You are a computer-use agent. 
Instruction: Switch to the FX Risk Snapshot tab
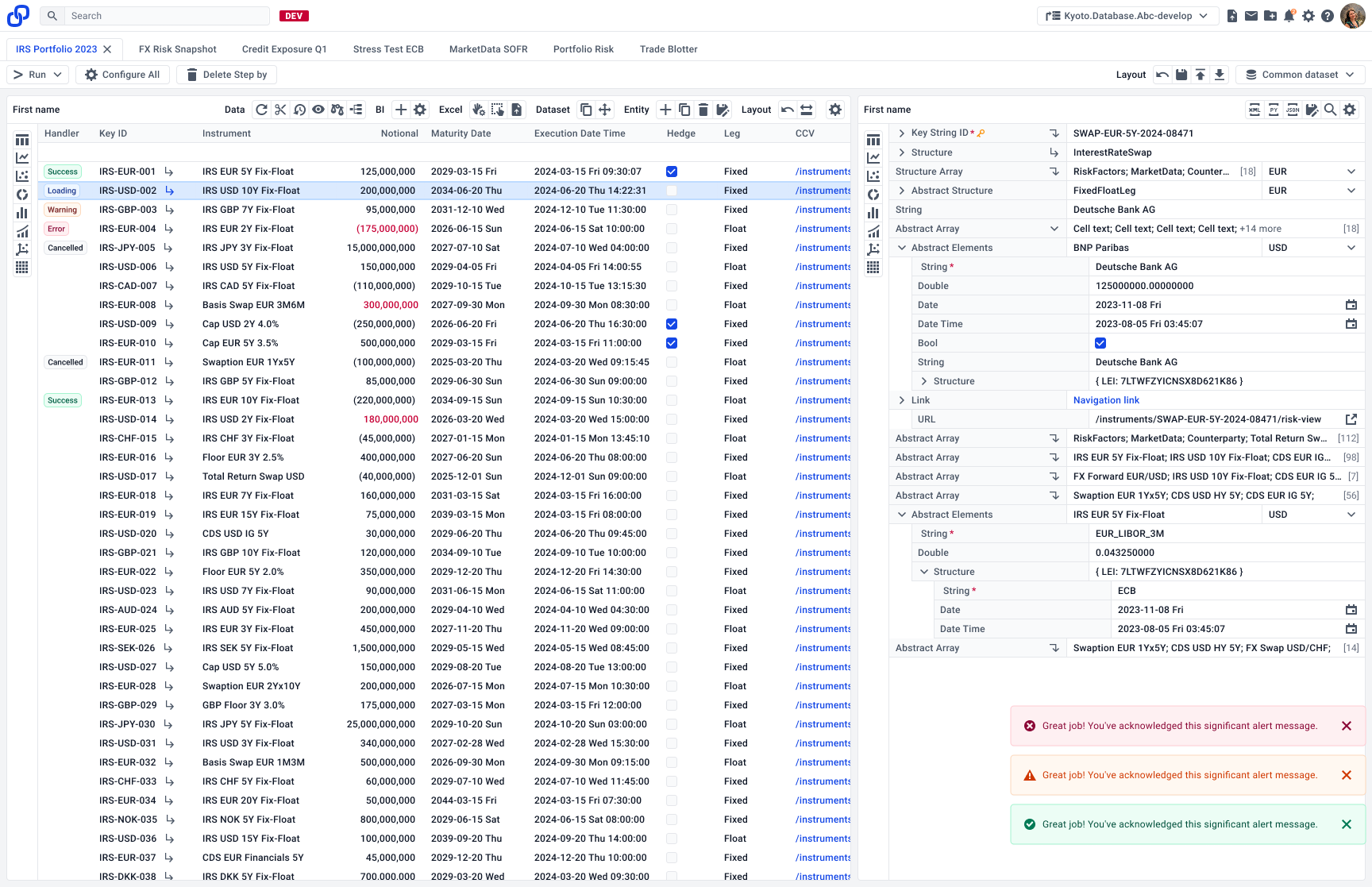(178, 49)
